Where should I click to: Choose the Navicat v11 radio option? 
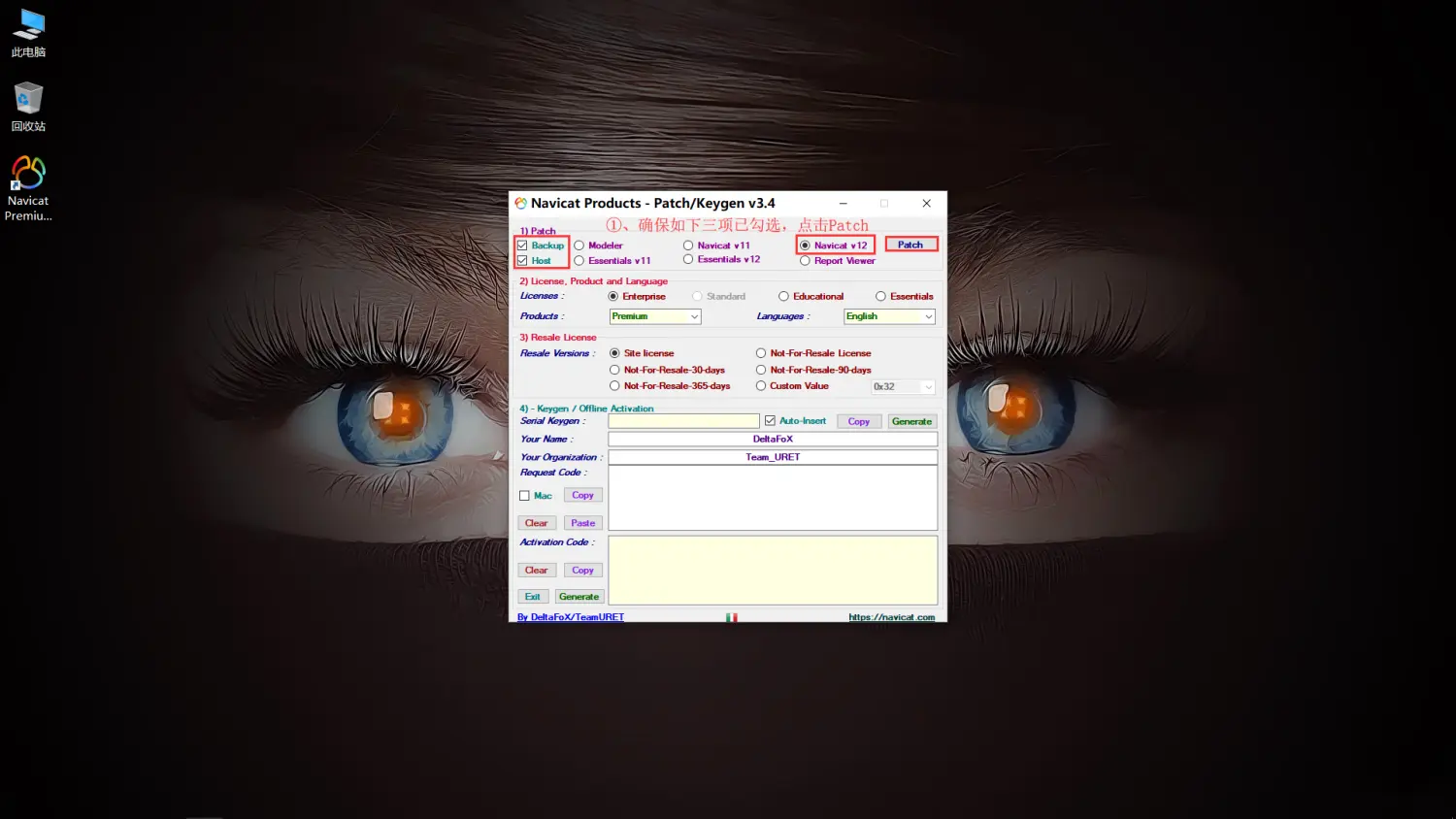688,246
